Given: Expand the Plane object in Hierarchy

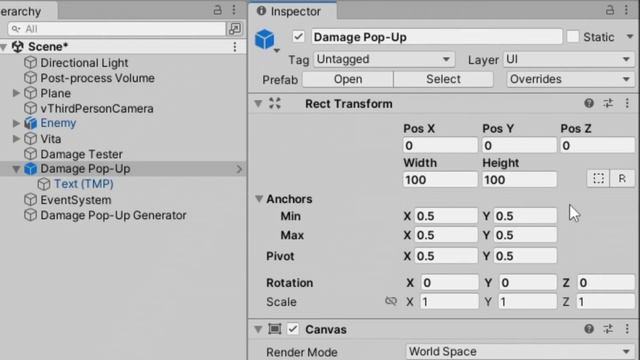Looking at the screenshot, I should (x=16, y=93).
